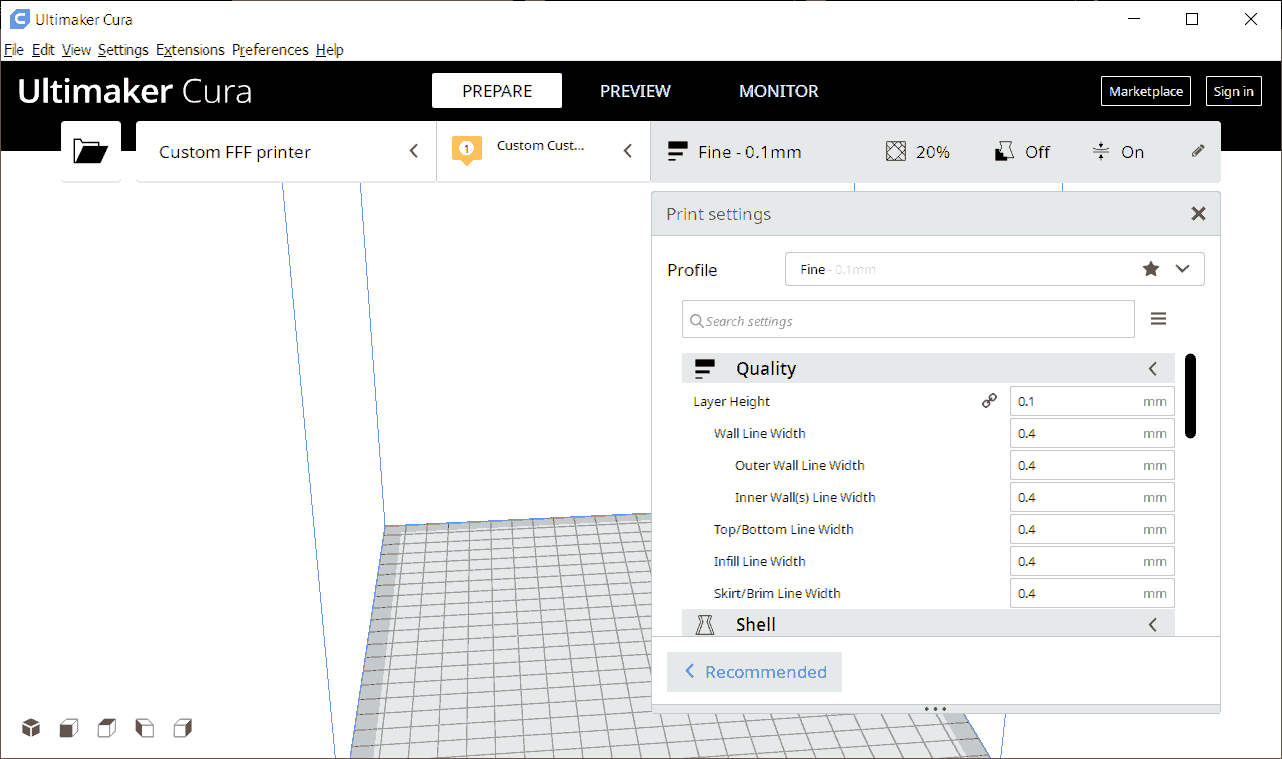The width and height of the screenshot is (1282, 759).
Task: Open the Extensions menu
Action: point(190,50)
